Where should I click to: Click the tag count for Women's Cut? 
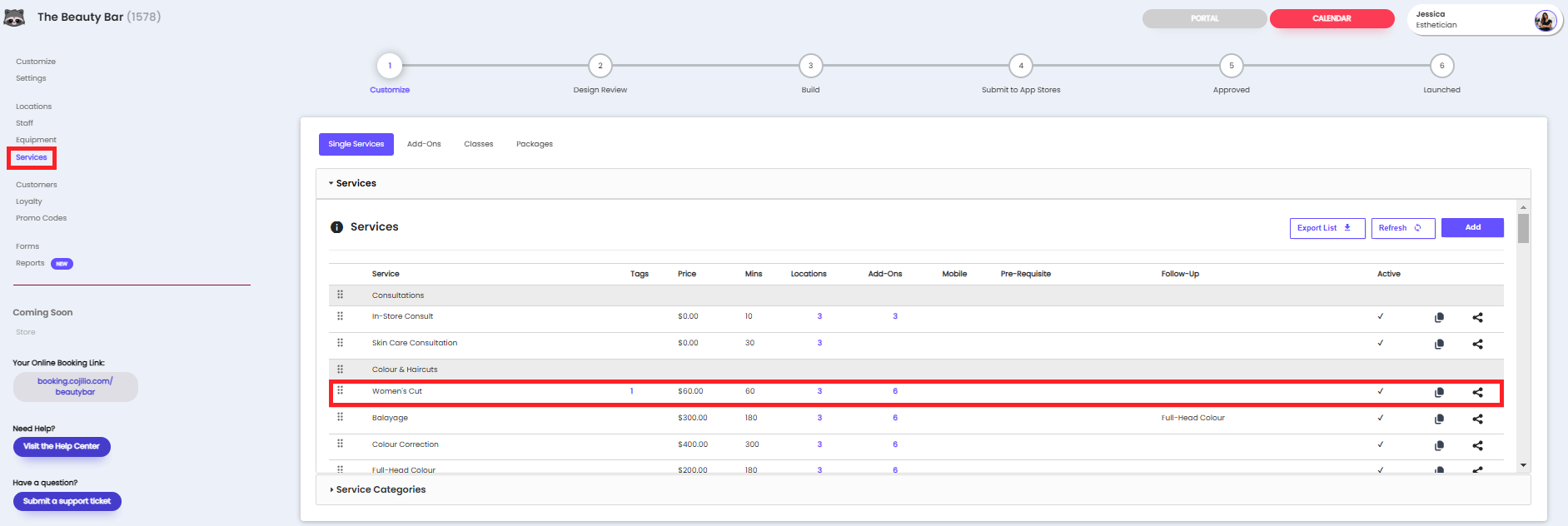pyautogui.click(x=631, y=391)
